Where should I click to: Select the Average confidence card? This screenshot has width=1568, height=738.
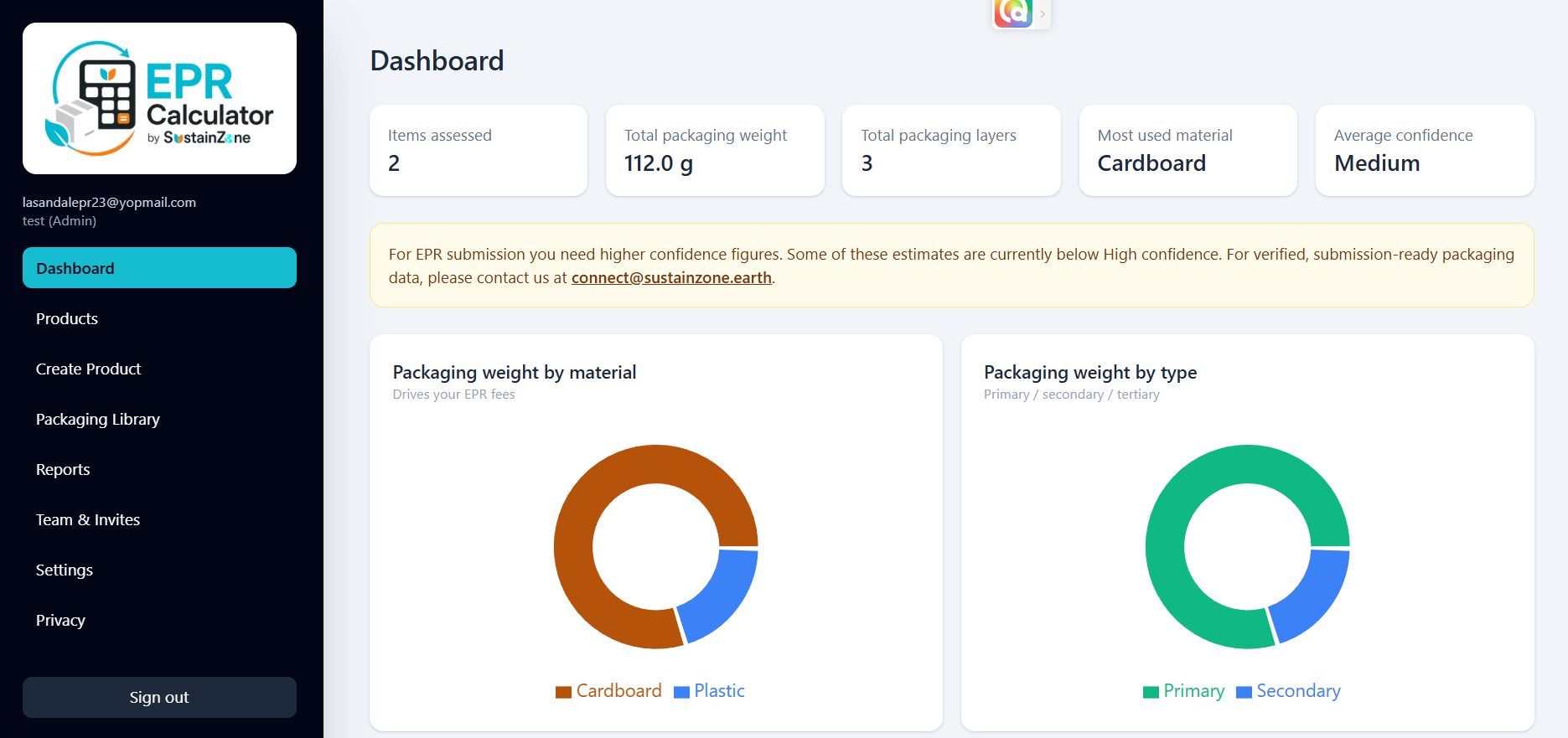(1425, 150)
